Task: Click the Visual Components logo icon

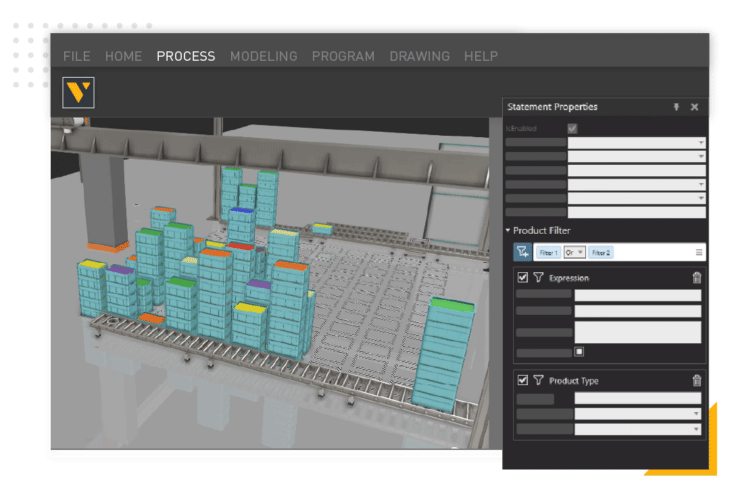Action: pyautogui.click(x=78, y=92)
